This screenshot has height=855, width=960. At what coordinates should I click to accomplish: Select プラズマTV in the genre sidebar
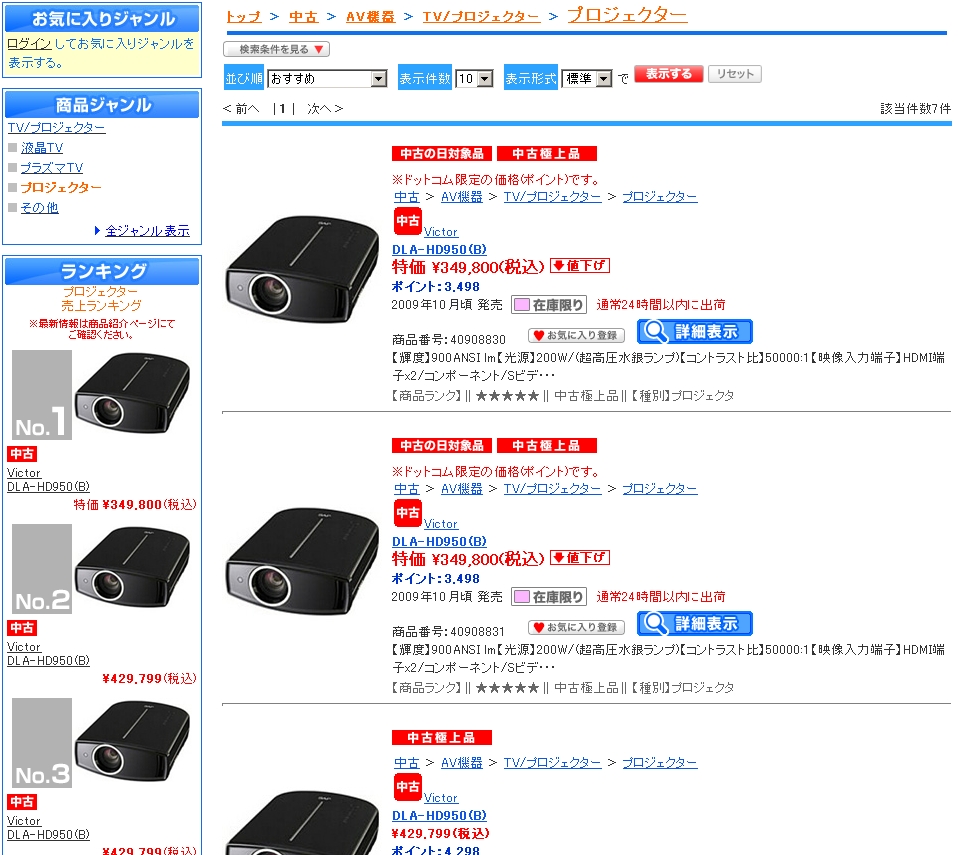tap(51, 168)
